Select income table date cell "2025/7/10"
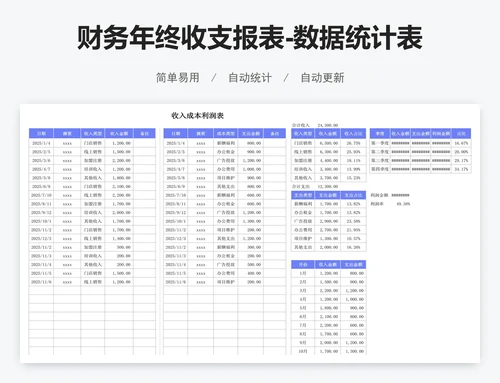 tap(41, 195)
